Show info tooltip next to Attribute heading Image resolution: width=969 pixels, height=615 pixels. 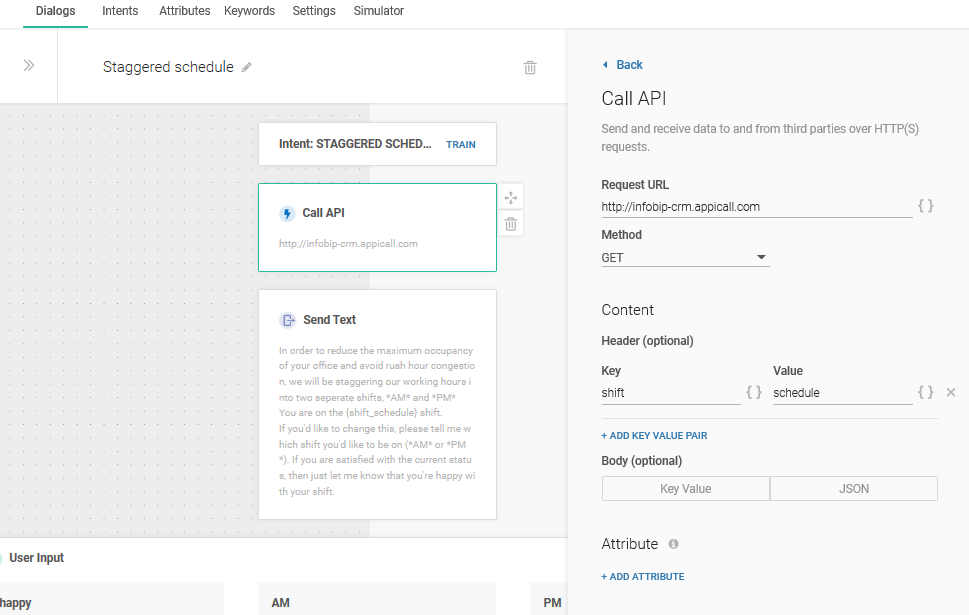tap(673, 545)
